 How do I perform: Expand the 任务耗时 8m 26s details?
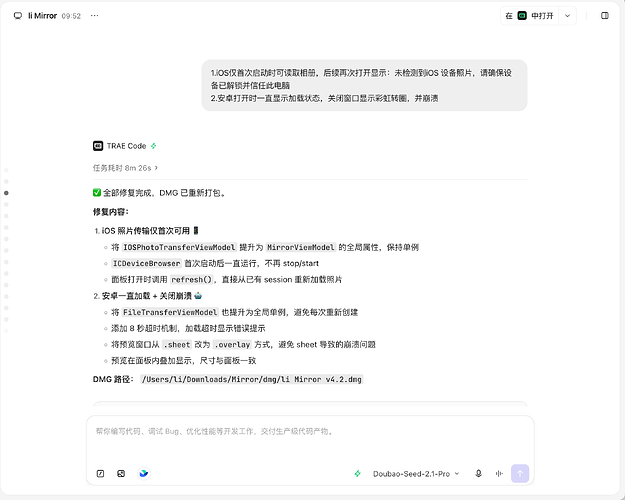125,168
